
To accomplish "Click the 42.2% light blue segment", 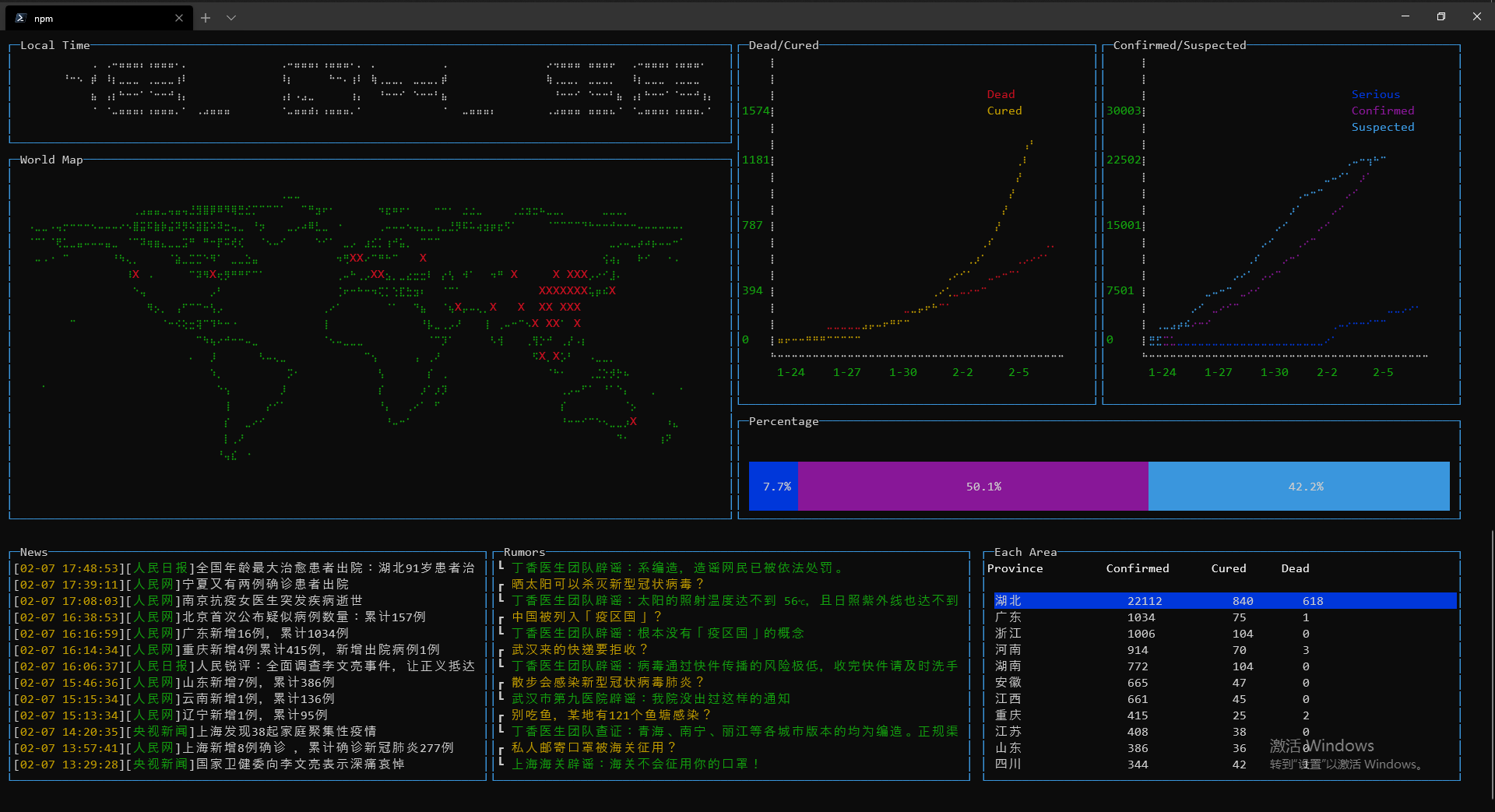I will [x=1299, y=487].
